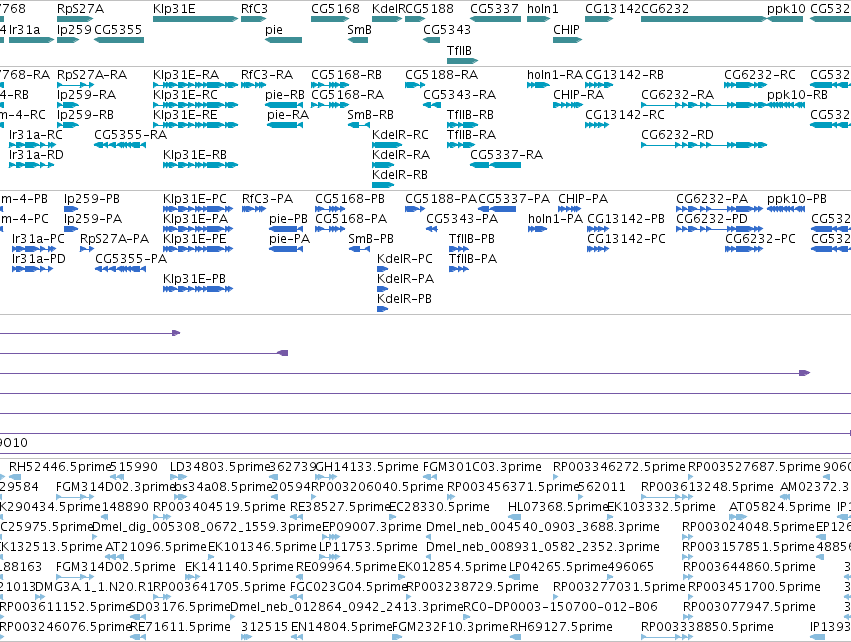Select transcript RfC3-RA
Image resolution: width=851 pixels, height=642 pixels.
pyautogui.click(x=253, y=85)
